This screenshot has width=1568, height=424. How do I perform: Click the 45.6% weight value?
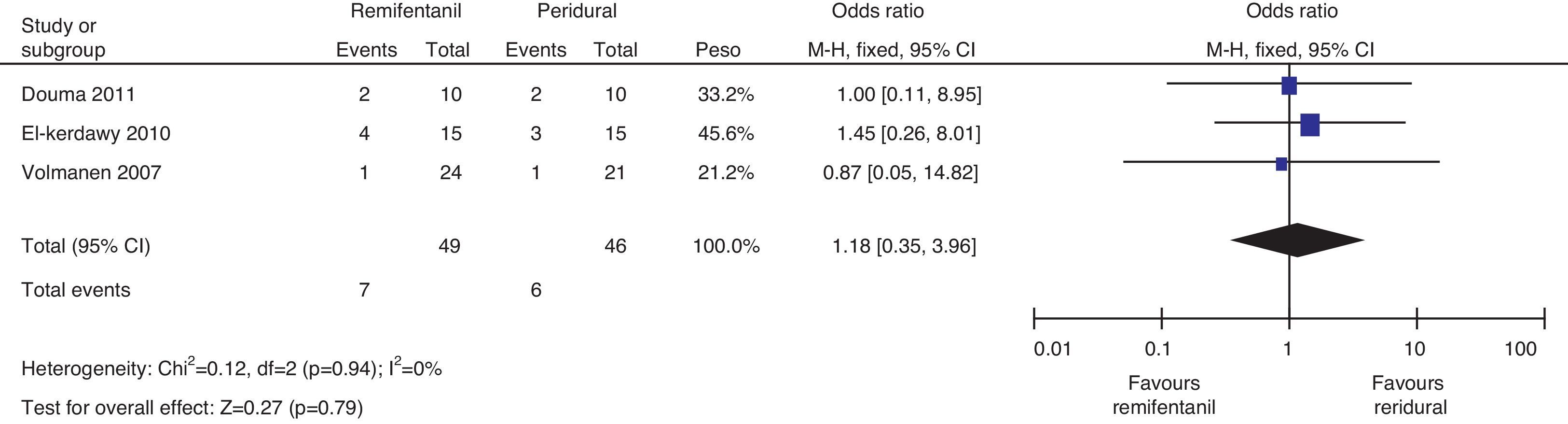click(726, 133)
